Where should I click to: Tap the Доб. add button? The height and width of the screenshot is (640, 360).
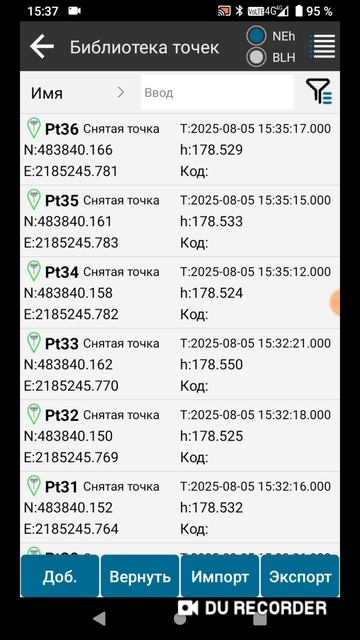coord(60,576)
